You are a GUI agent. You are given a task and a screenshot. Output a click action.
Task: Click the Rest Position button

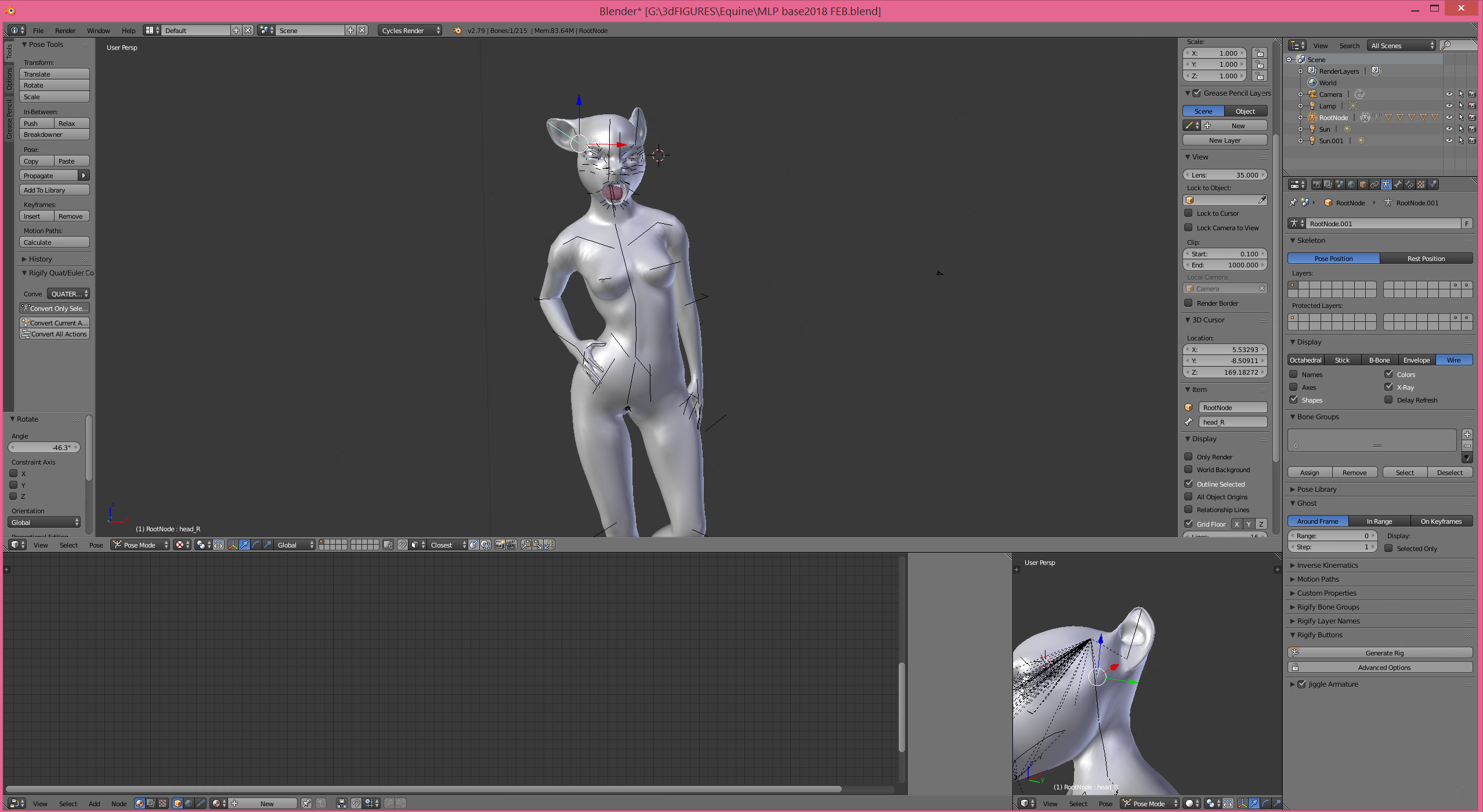click(1426, 258)
